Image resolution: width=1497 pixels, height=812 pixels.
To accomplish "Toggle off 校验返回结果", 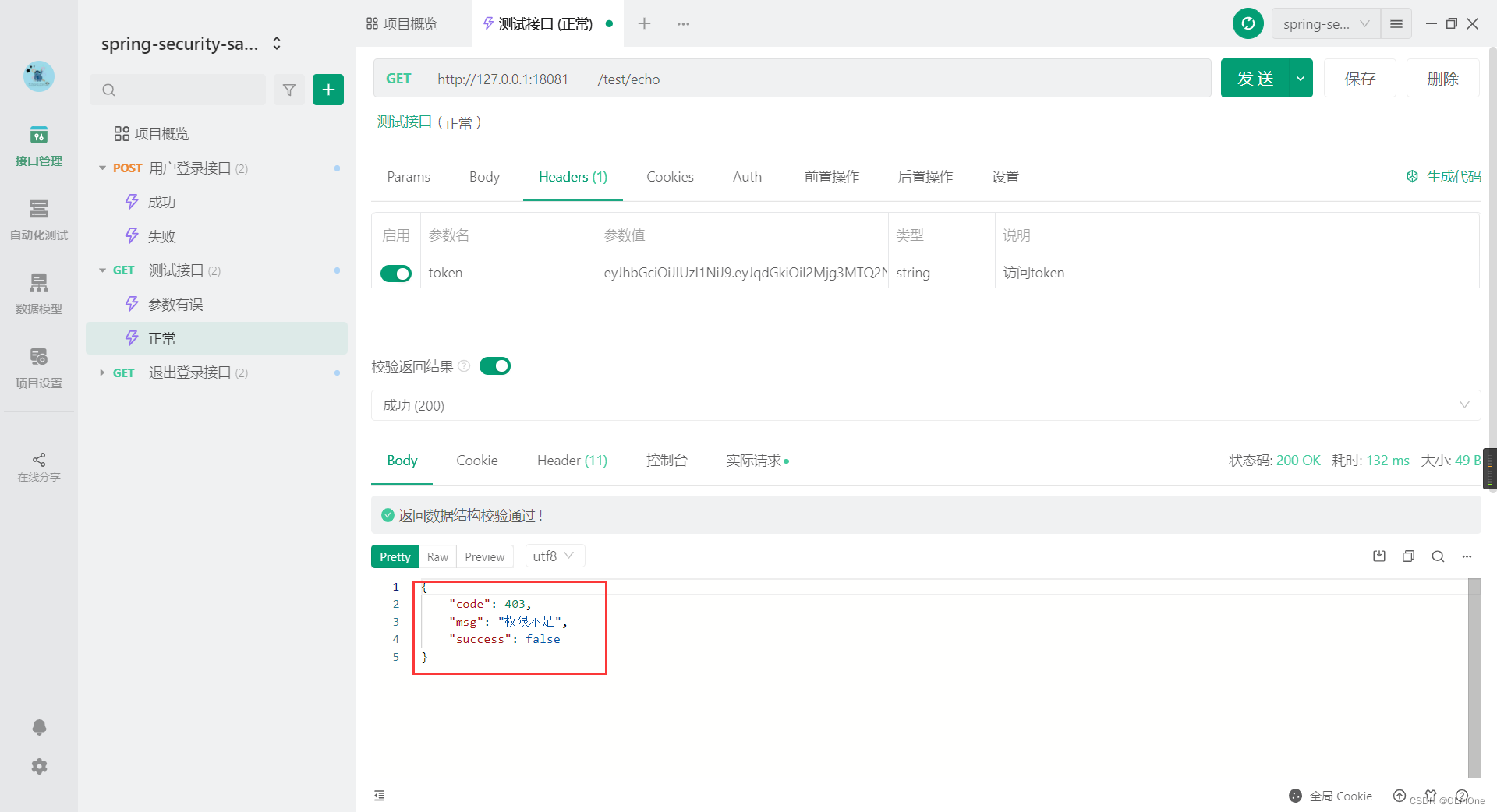I will tap(494, 365).
